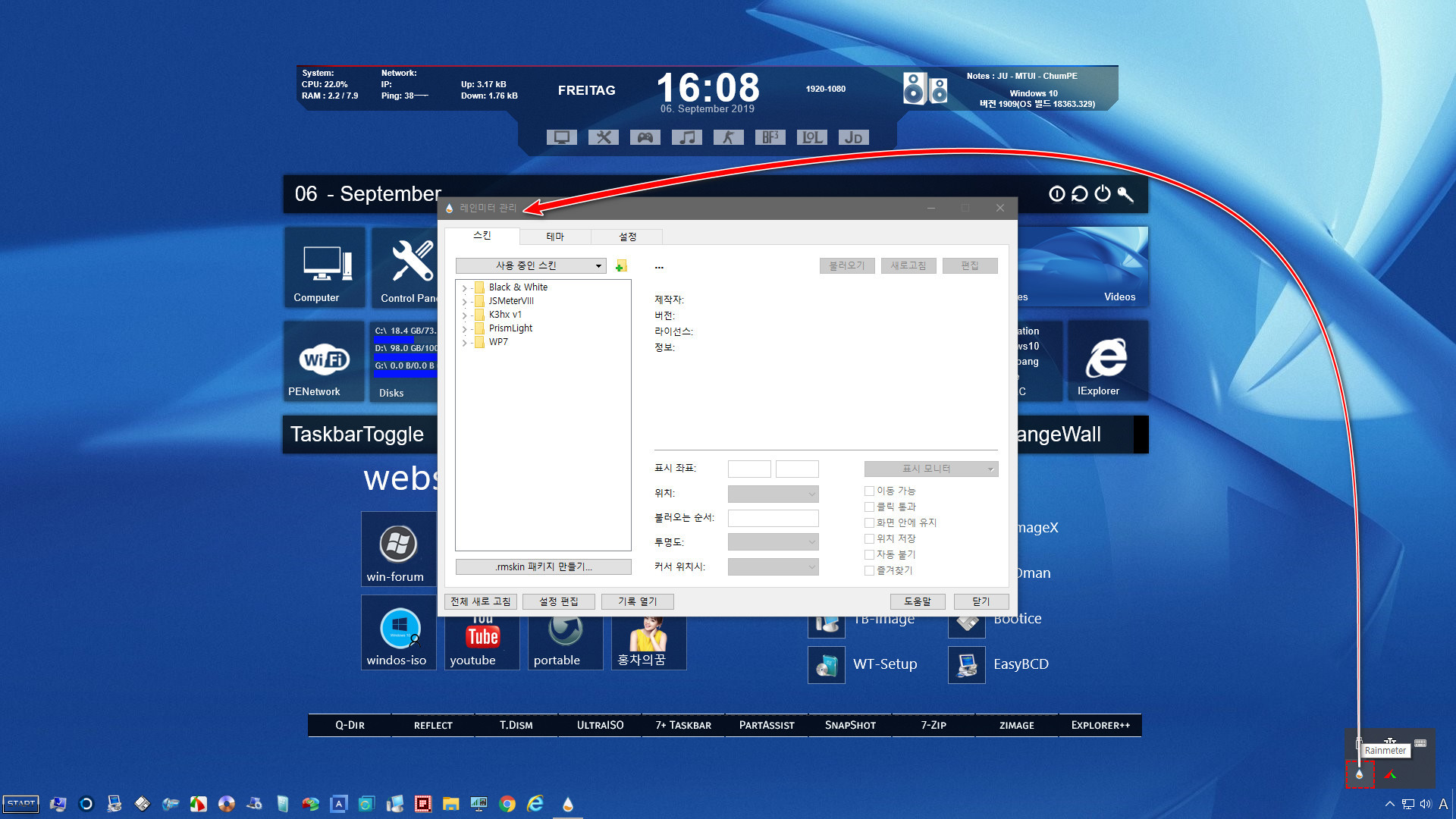Click the youtube web shortcut tile
This screenshot has height=819, width=1456.
[482, 642]
